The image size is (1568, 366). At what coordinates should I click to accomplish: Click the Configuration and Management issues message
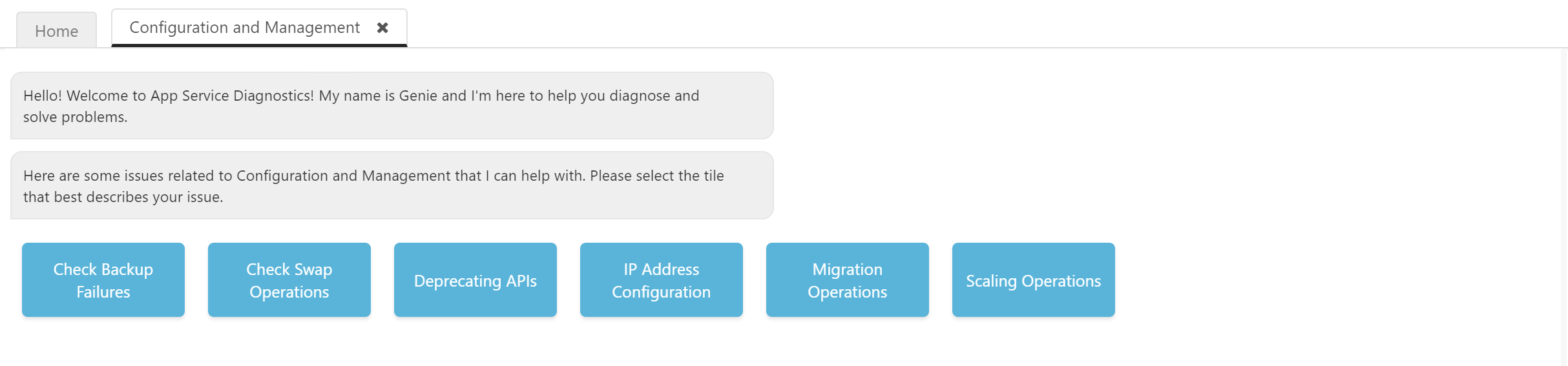tap(392, 186)
